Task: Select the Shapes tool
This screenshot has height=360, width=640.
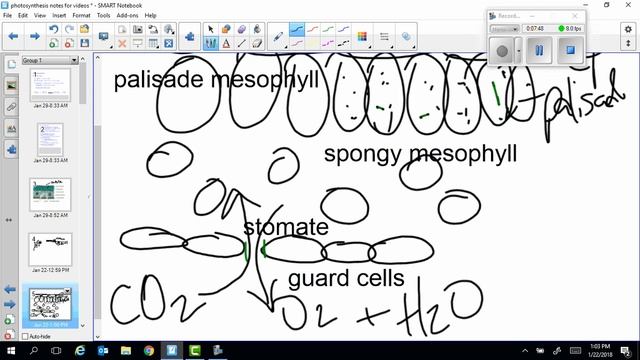Action: point(226,29)
